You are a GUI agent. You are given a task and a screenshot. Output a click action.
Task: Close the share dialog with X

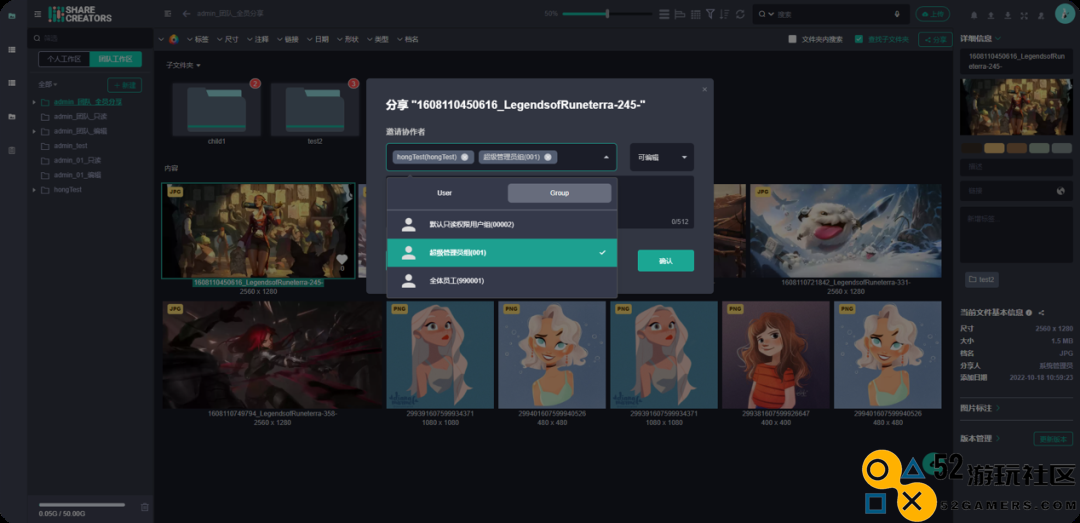tap(704, 89)
